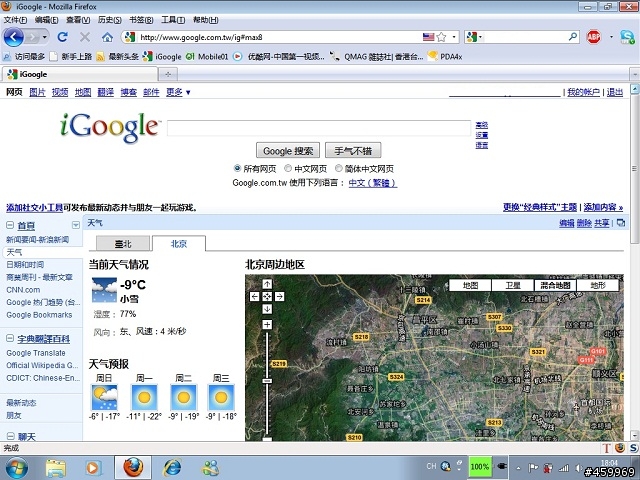Screen dimensions: 640x480
Task: Zoom in map with plus button
Action: [x=267, y=324]
